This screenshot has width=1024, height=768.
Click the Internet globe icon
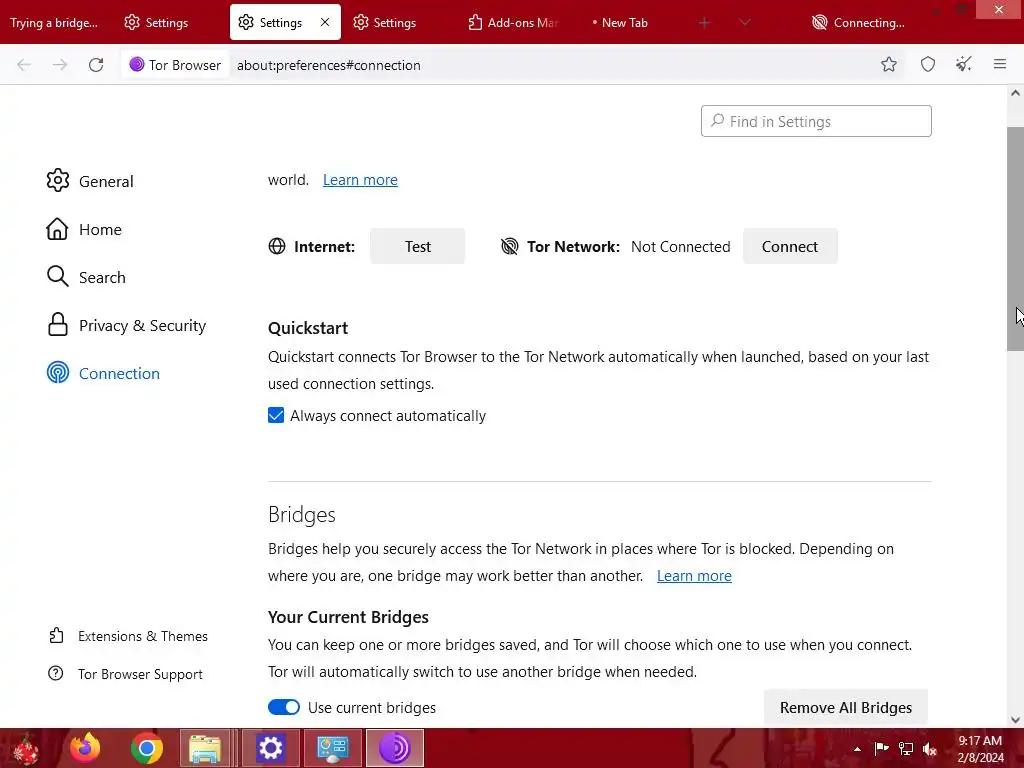click(277, 246)
